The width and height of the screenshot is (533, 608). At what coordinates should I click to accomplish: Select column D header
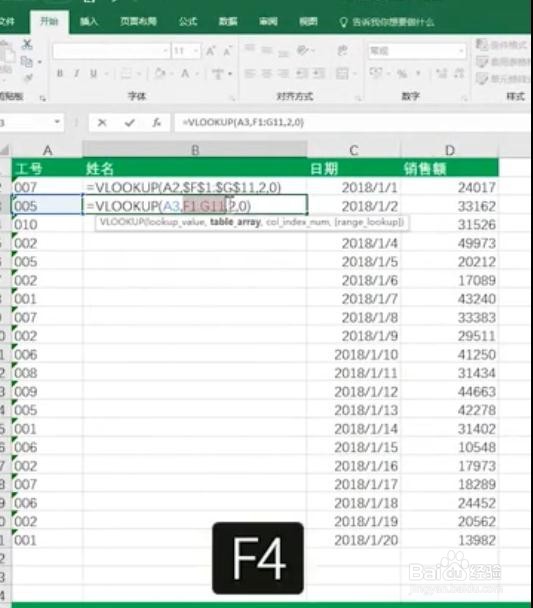(x=450, y=150)
